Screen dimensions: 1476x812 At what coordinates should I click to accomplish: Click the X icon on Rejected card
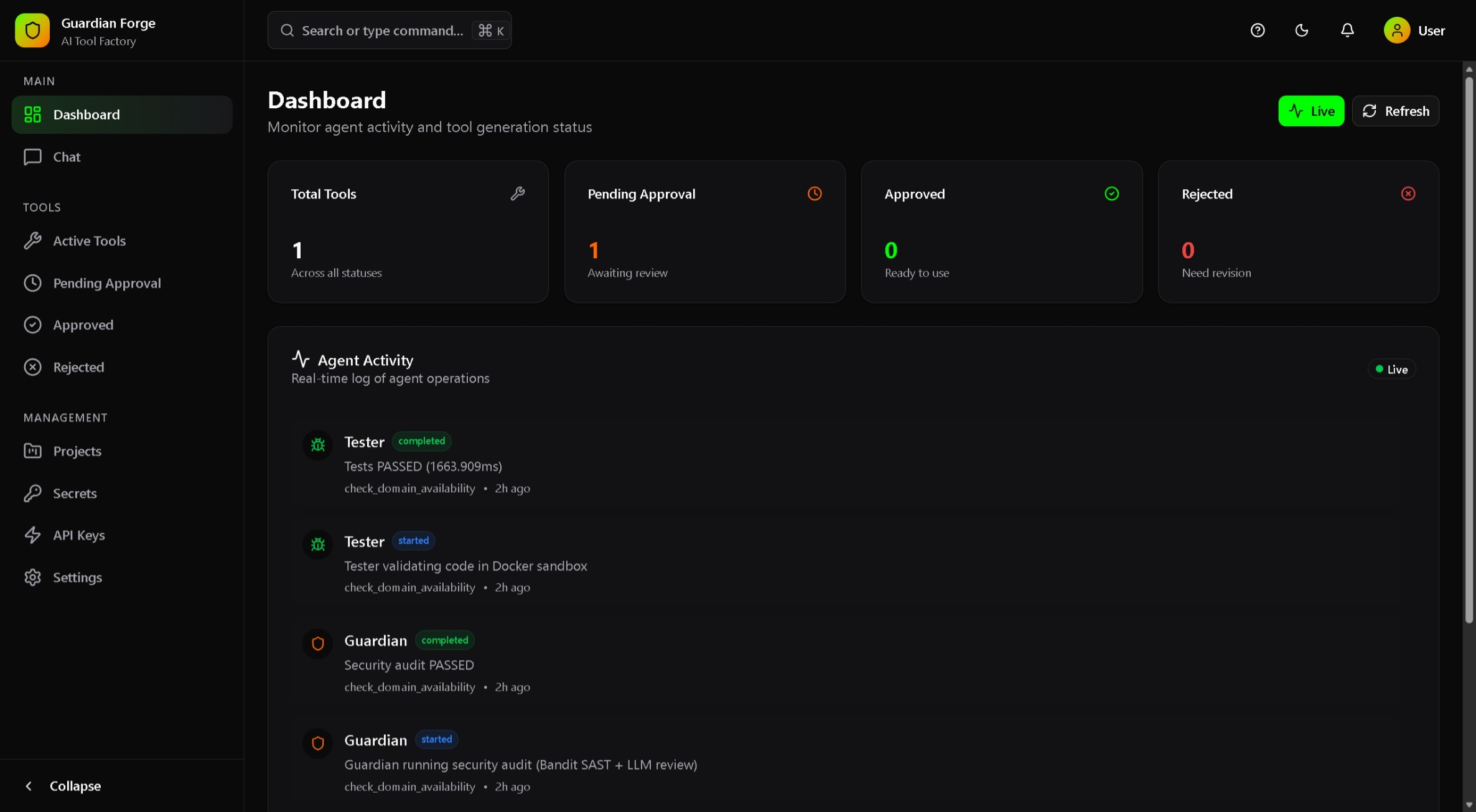(1408, 194)
